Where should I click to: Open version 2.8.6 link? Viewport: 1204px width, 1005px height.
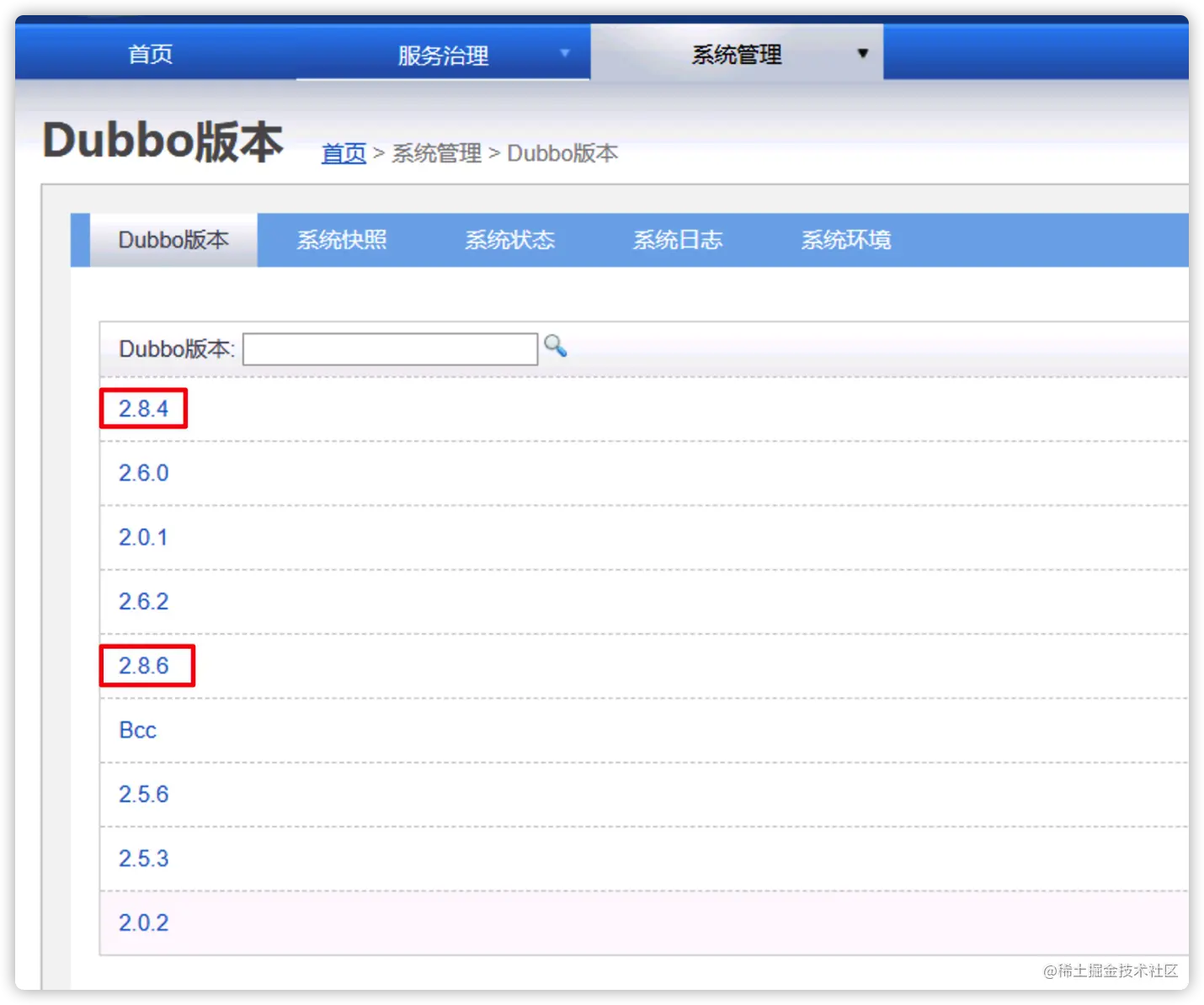point(143,666)
